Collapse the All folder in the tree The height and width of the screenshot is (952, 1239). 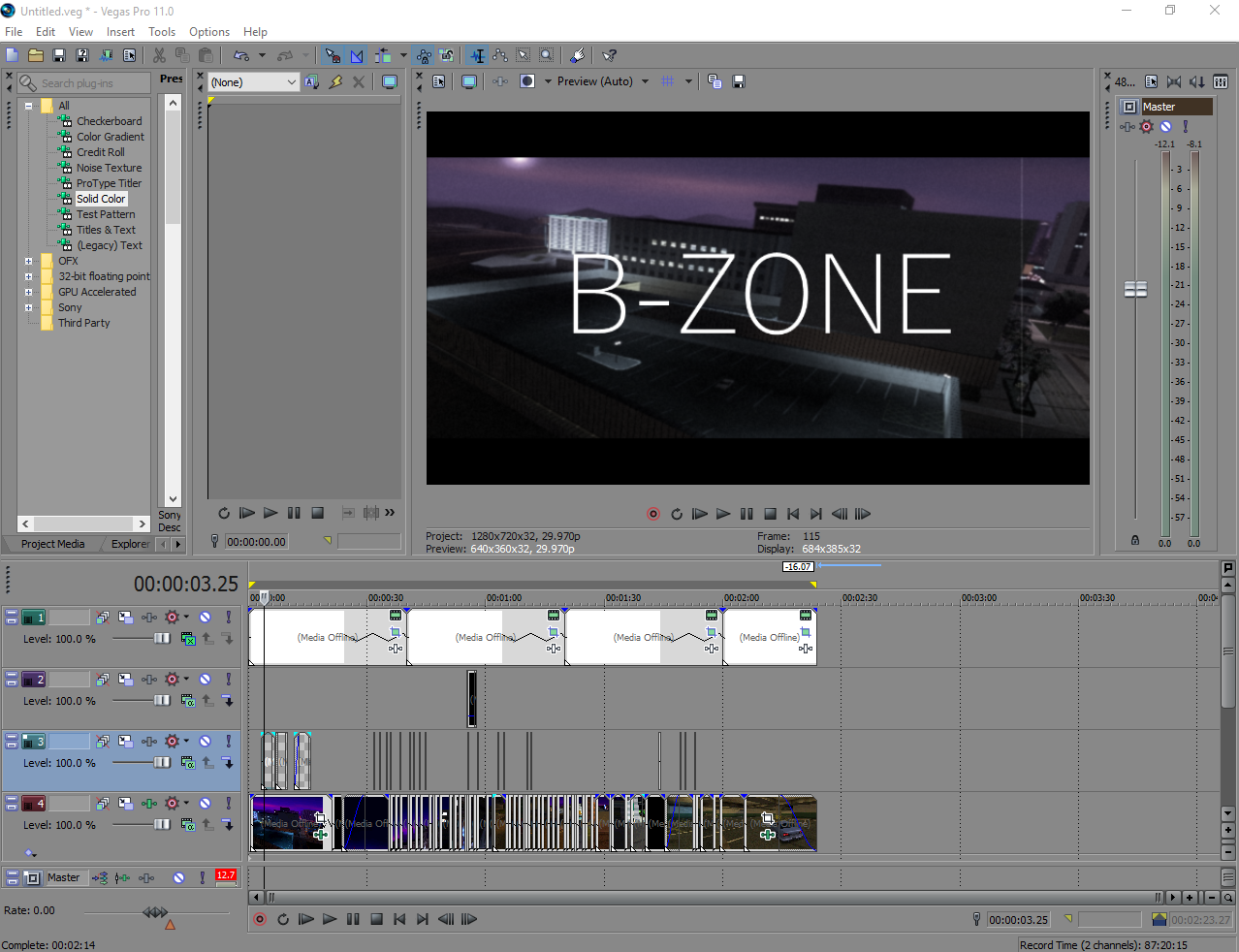(29, 106)
